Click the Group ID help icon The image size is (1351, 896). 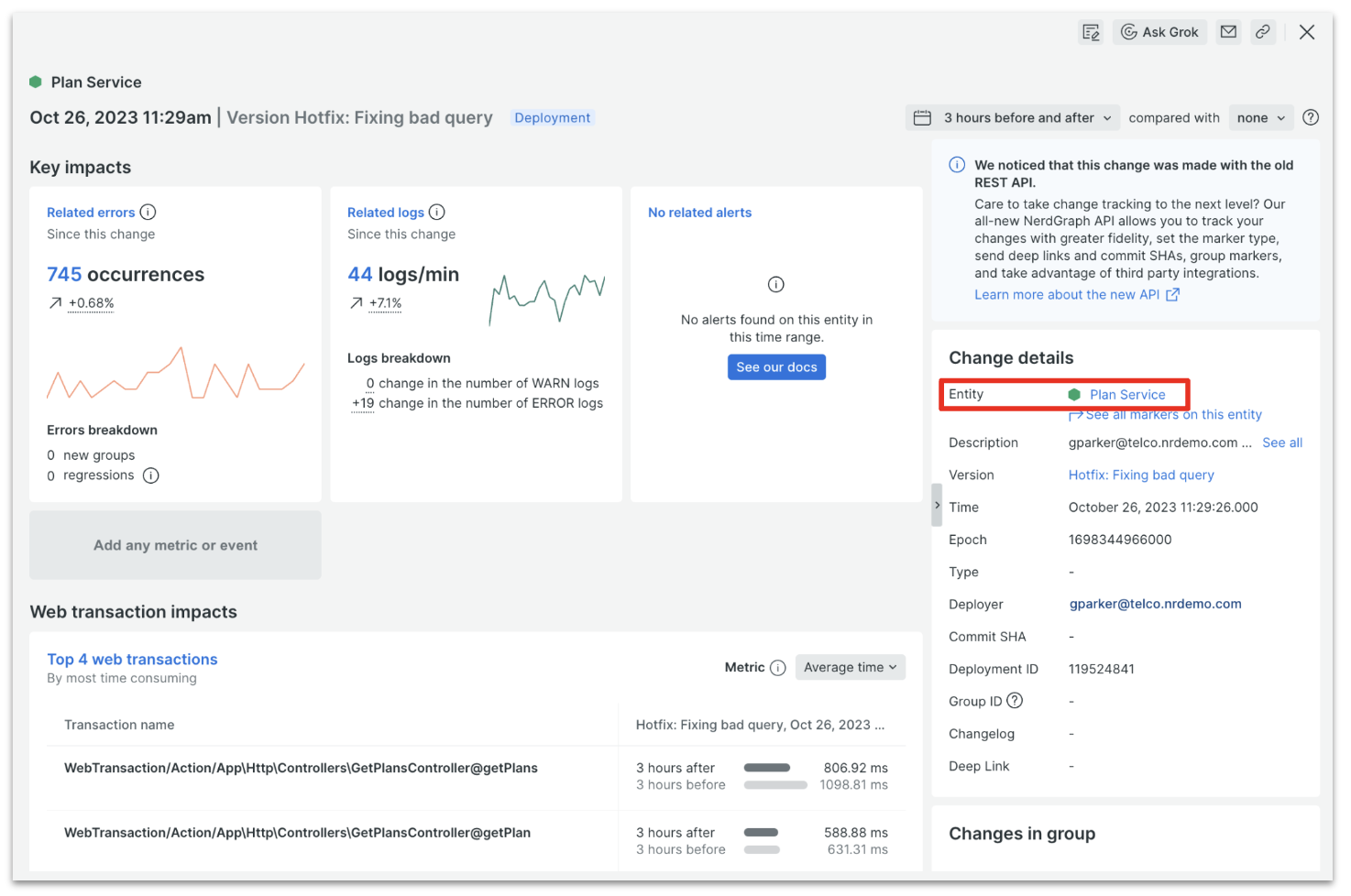coord(1015,701)
